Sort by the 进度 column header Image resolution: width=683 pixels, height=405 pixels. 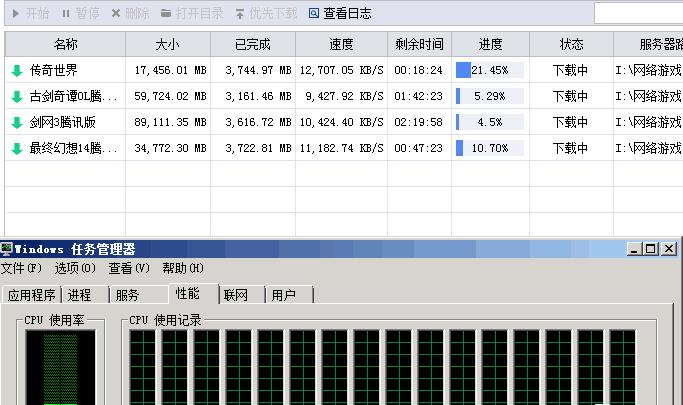pyautogui.click(x=490, y=44)
